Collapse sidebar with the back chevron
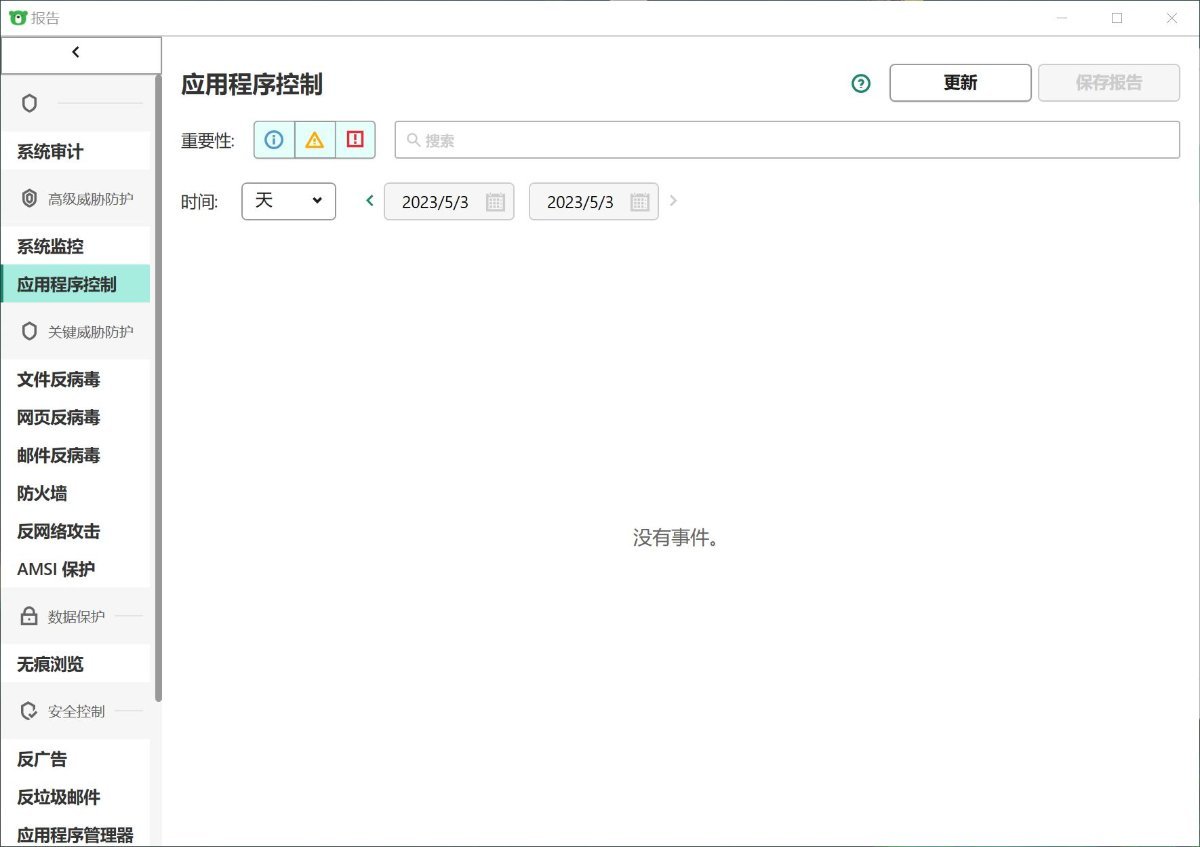 76,53
